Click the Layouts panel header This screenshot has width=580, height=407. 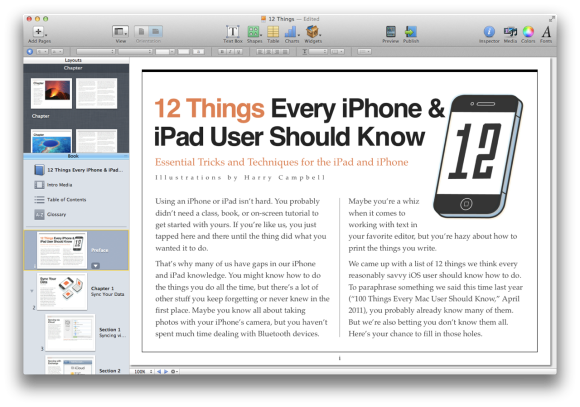click(x=76, y=60)
